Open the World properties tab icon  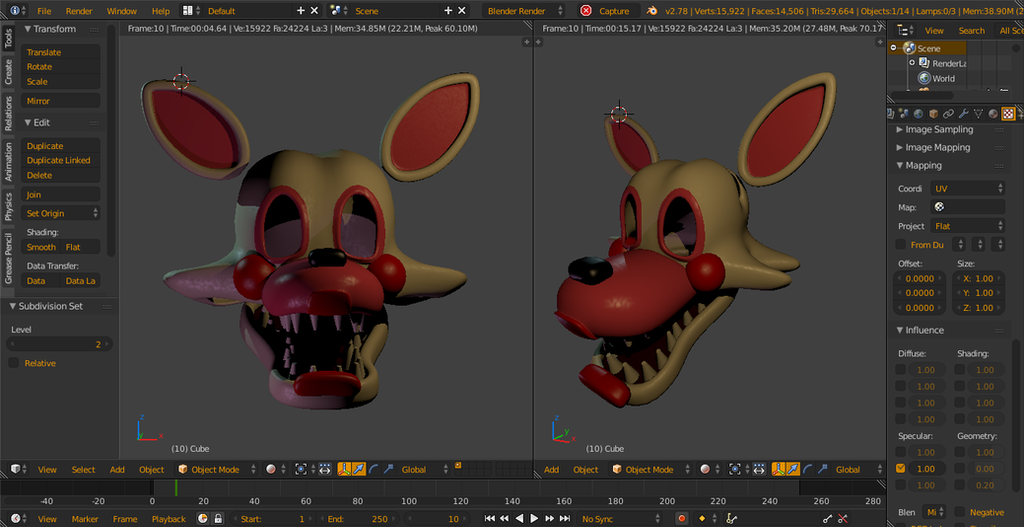(919, 114)
